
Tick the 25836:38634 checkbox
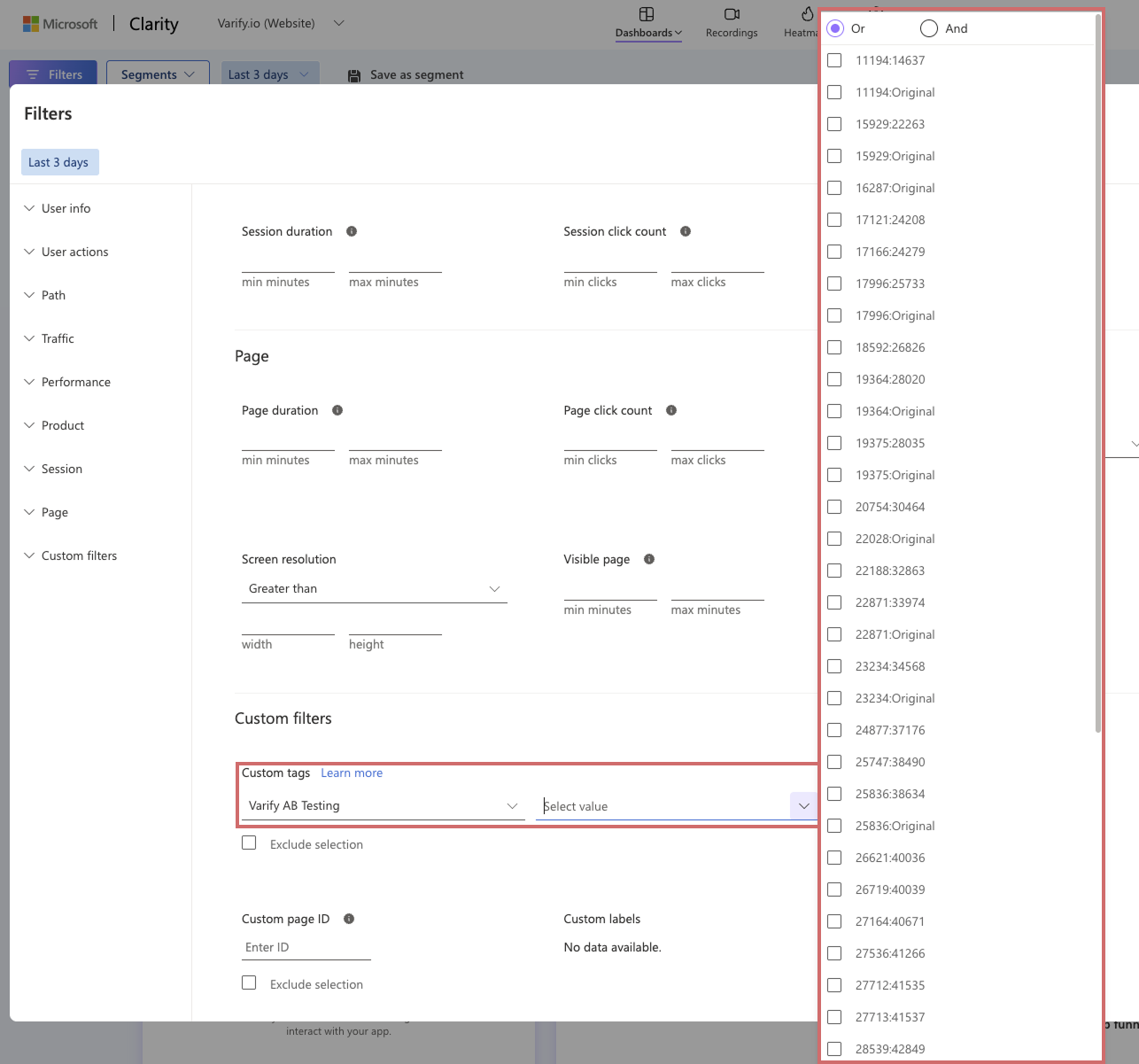coord(834,794)
